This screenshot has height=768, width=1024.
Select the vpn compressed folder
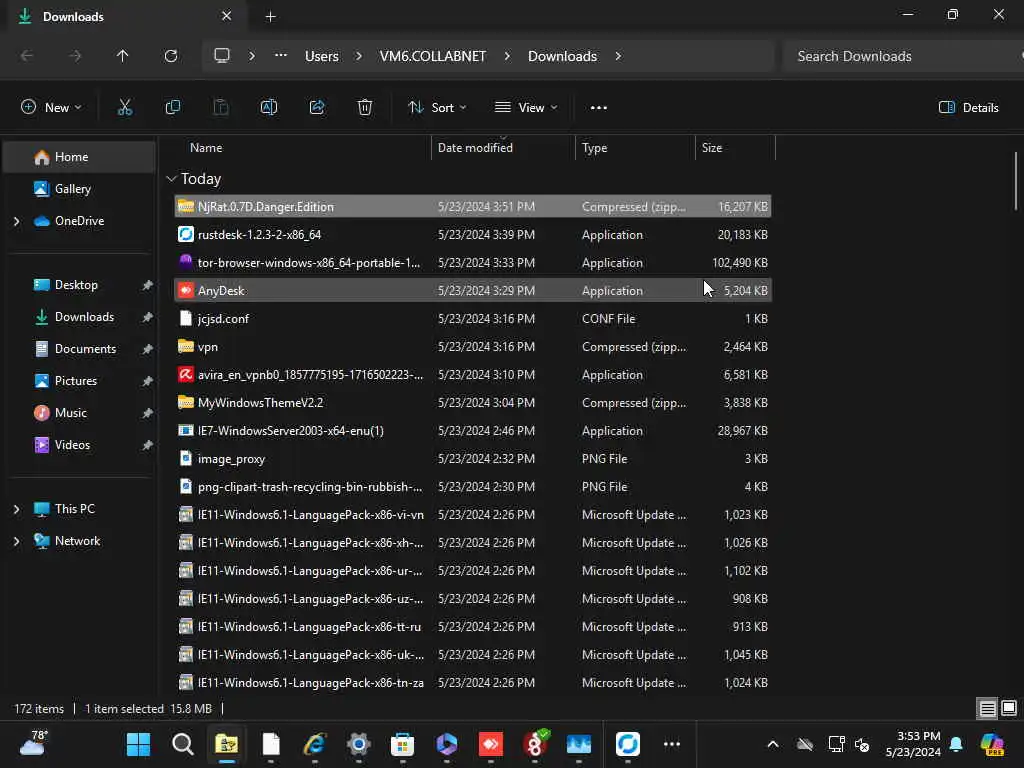pyautogui.click(x=473, y=347)
